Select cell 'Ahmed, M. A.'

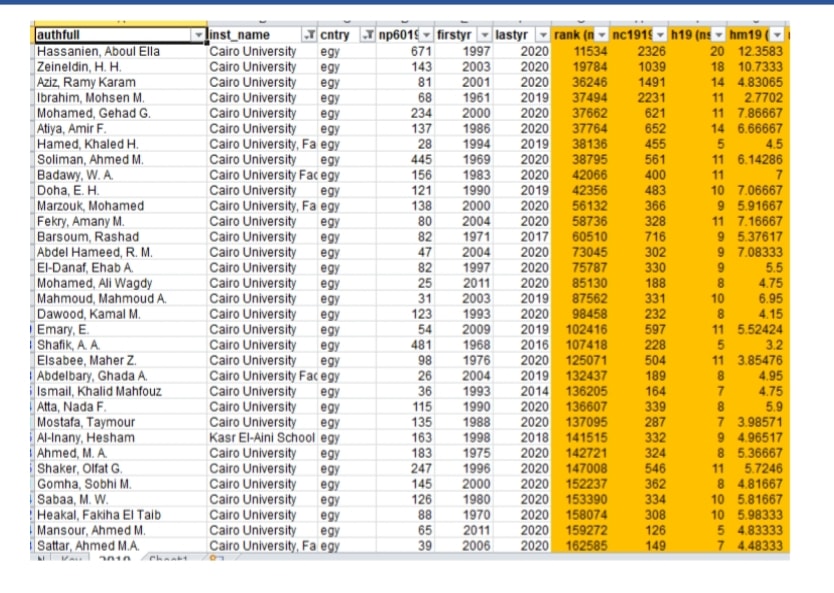[120, 453]
